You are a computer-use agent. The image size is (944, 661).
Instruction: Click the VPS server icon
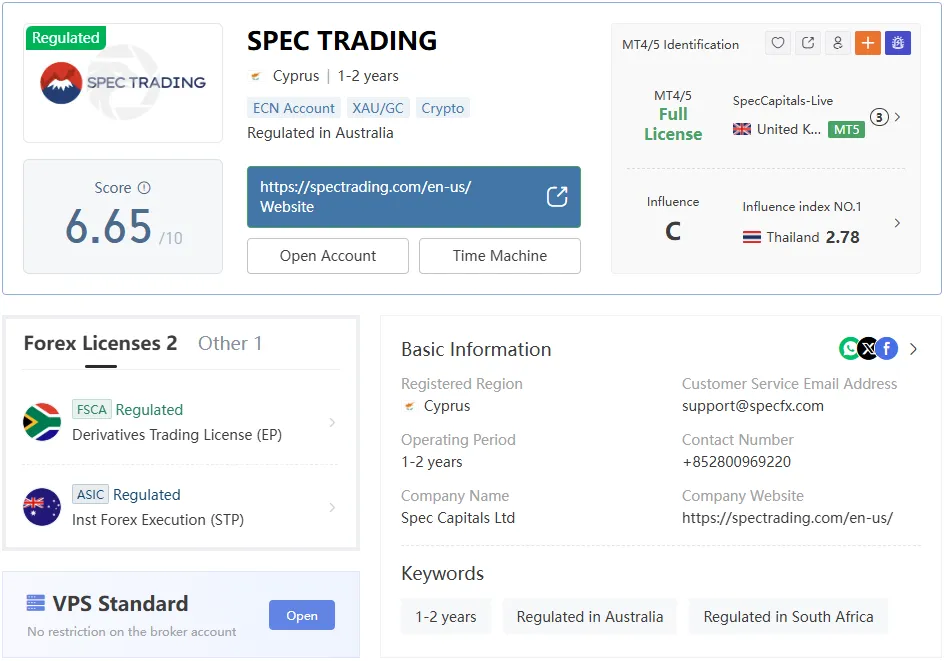[36, 603]
